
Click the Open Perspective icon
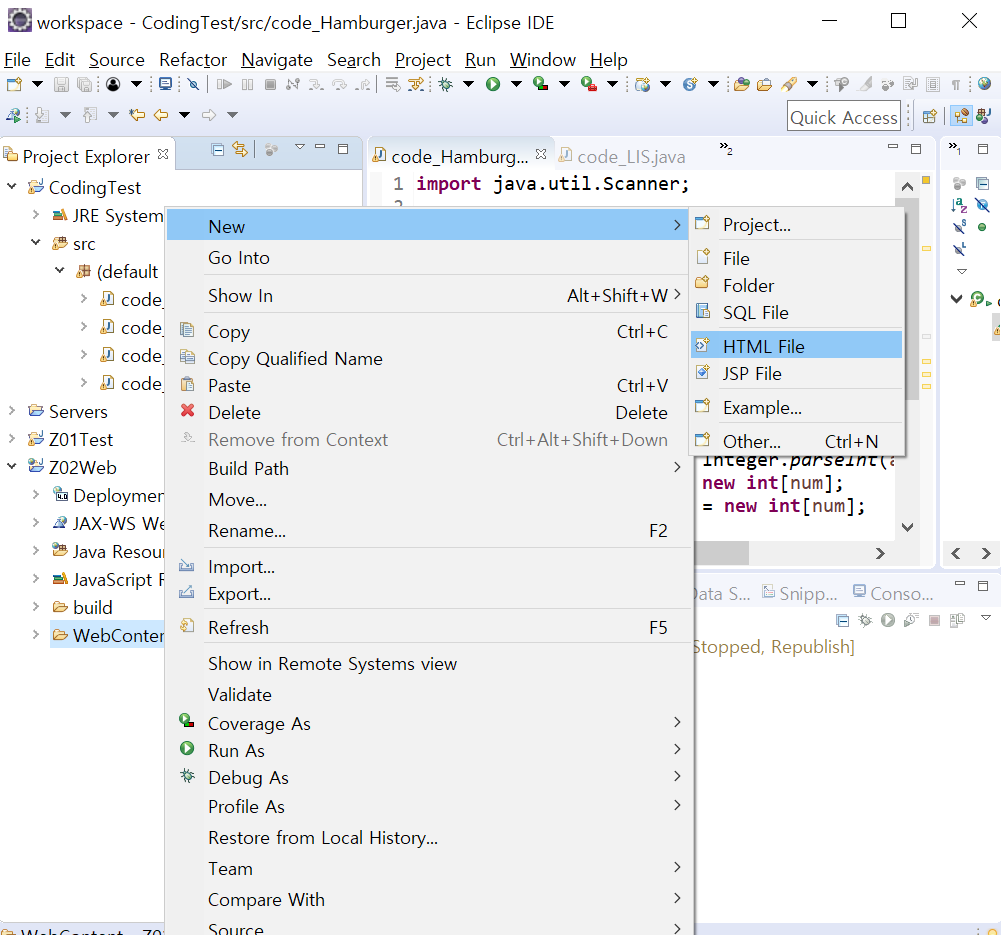click(930, 116)
